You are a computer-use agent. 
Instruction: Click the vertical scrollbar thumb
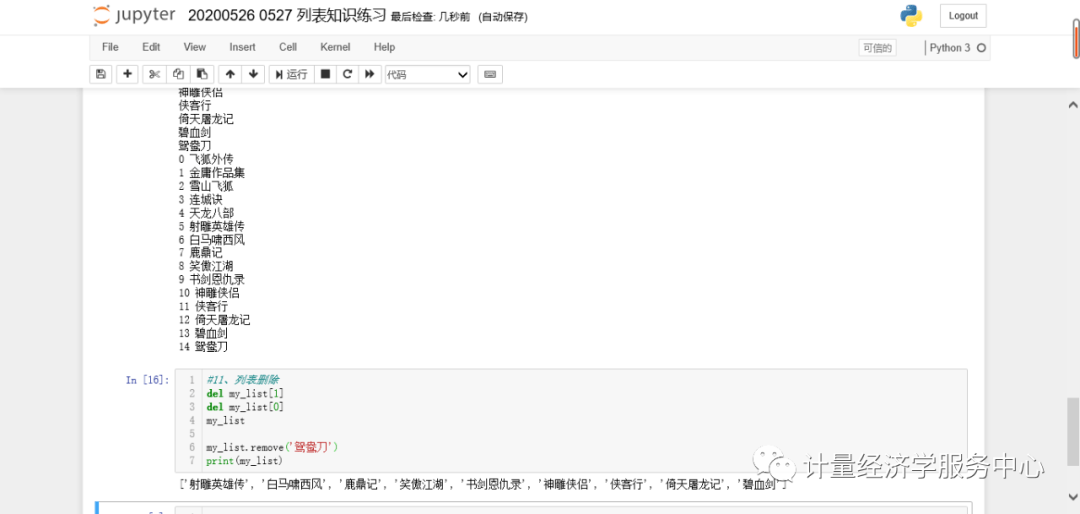(x=1072, y=430)
